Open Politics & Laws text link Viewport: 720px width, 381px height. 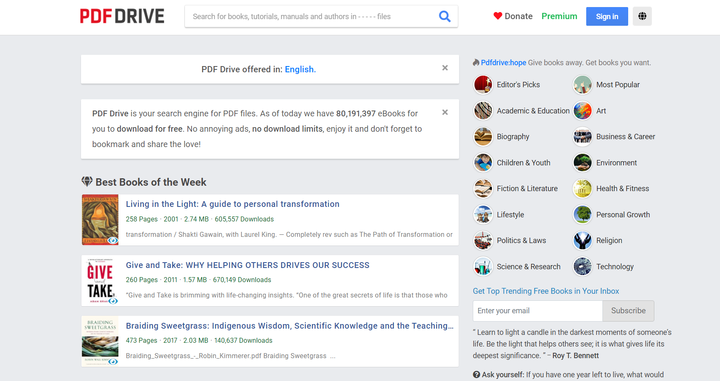click(522, 241)
